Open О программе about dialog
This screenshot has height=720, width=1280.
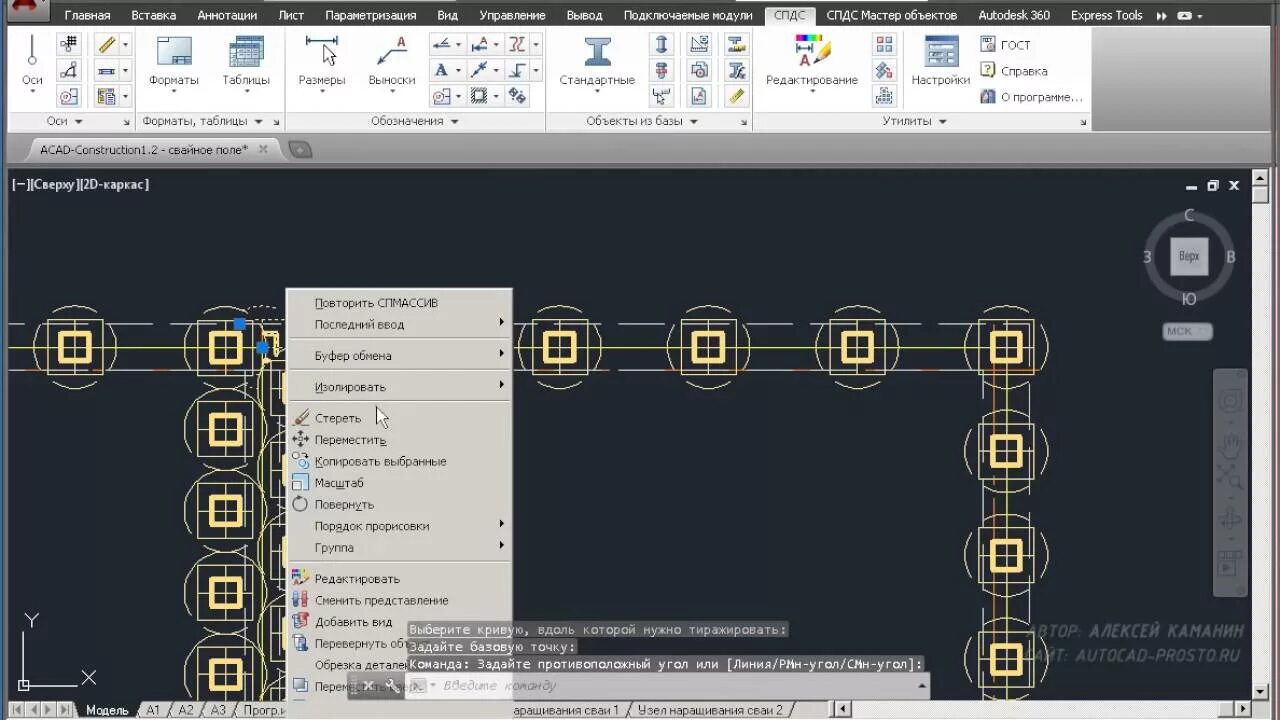(x=1031, y=97)
